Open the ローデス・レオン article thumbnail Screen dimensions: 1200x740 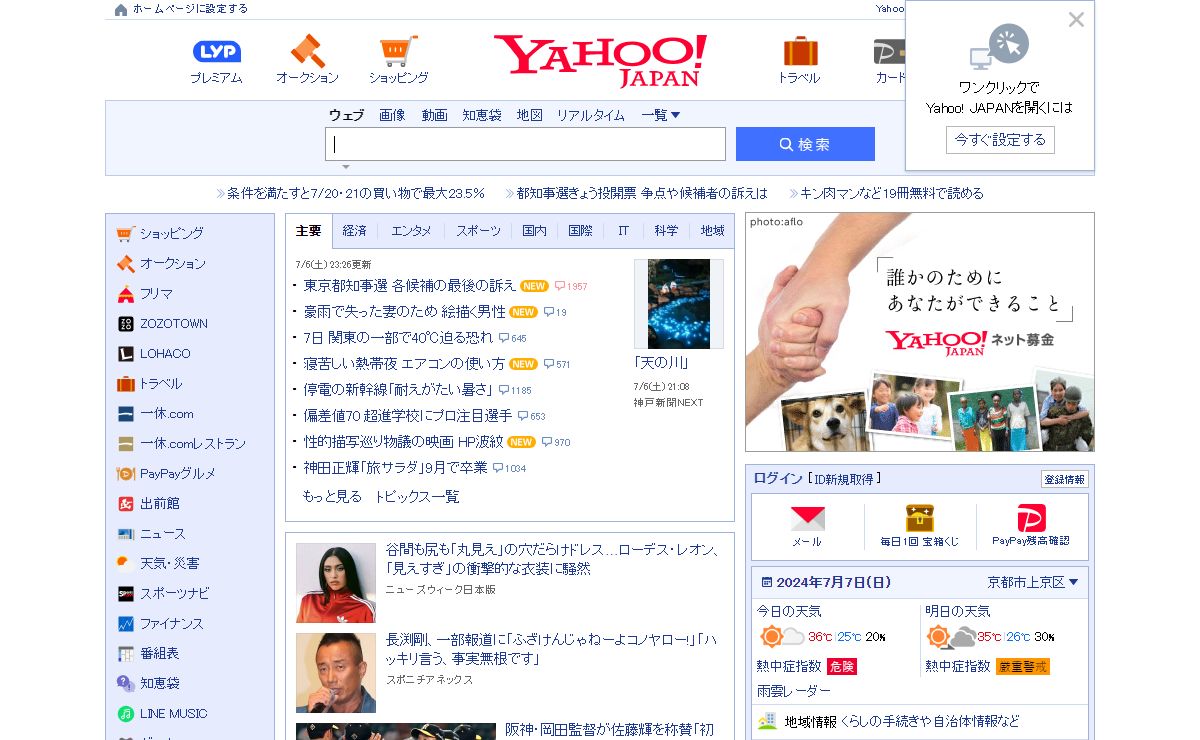[336, 583]
